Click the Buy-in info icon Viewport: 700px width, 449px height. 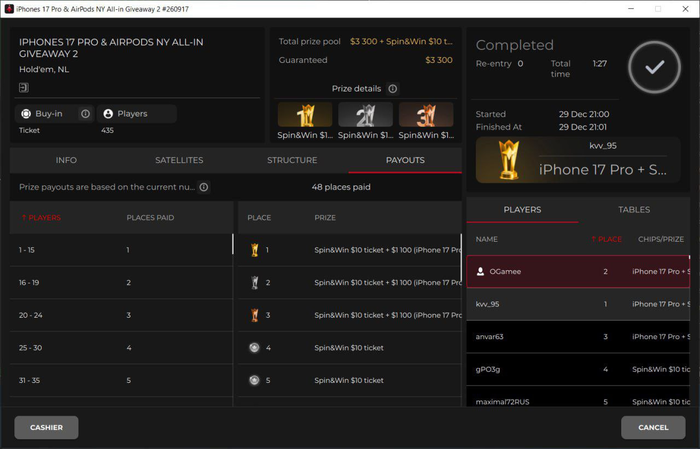point(85,114)
